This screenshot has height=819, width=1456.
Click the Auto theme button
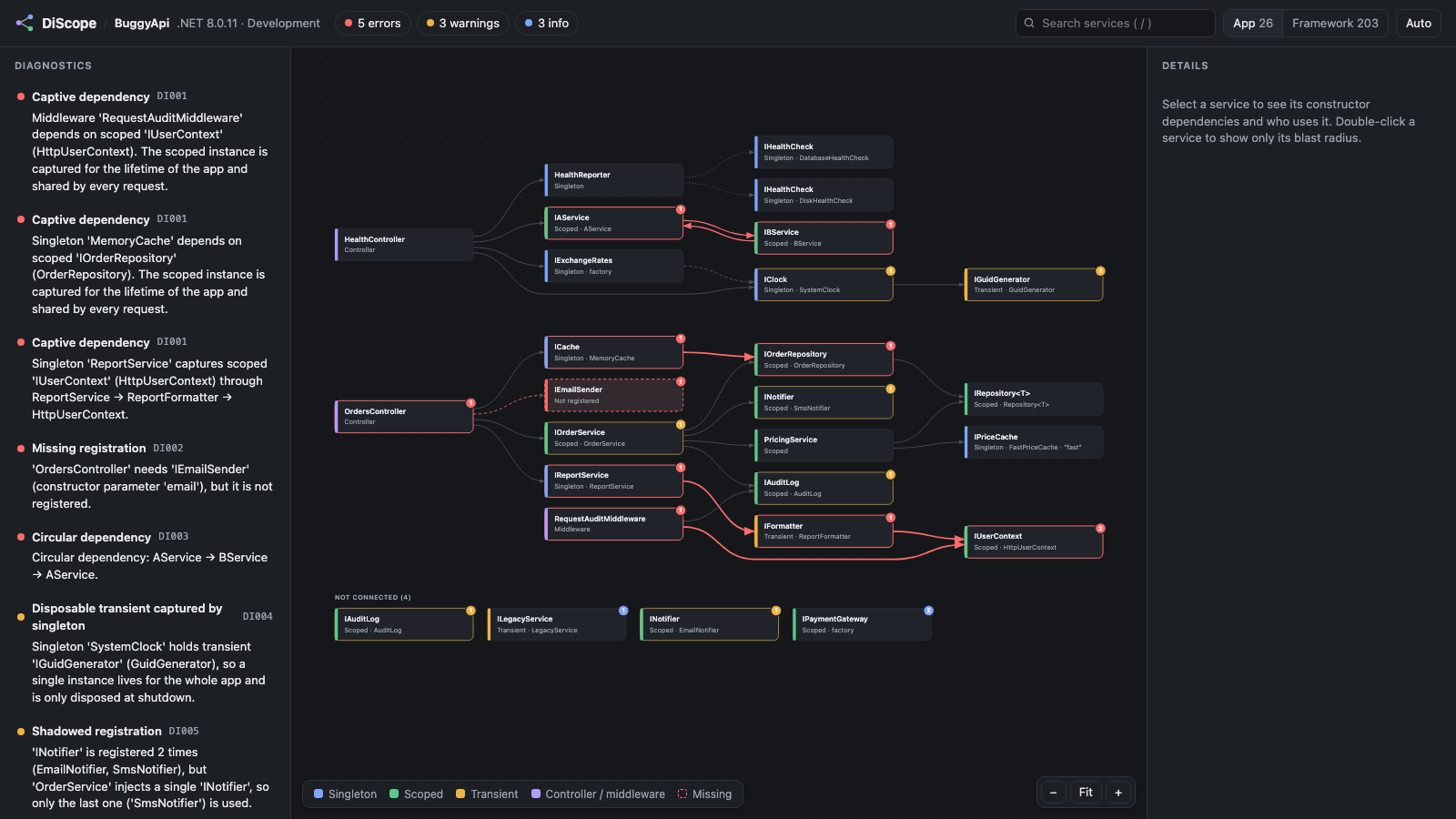click(1419, 24)
